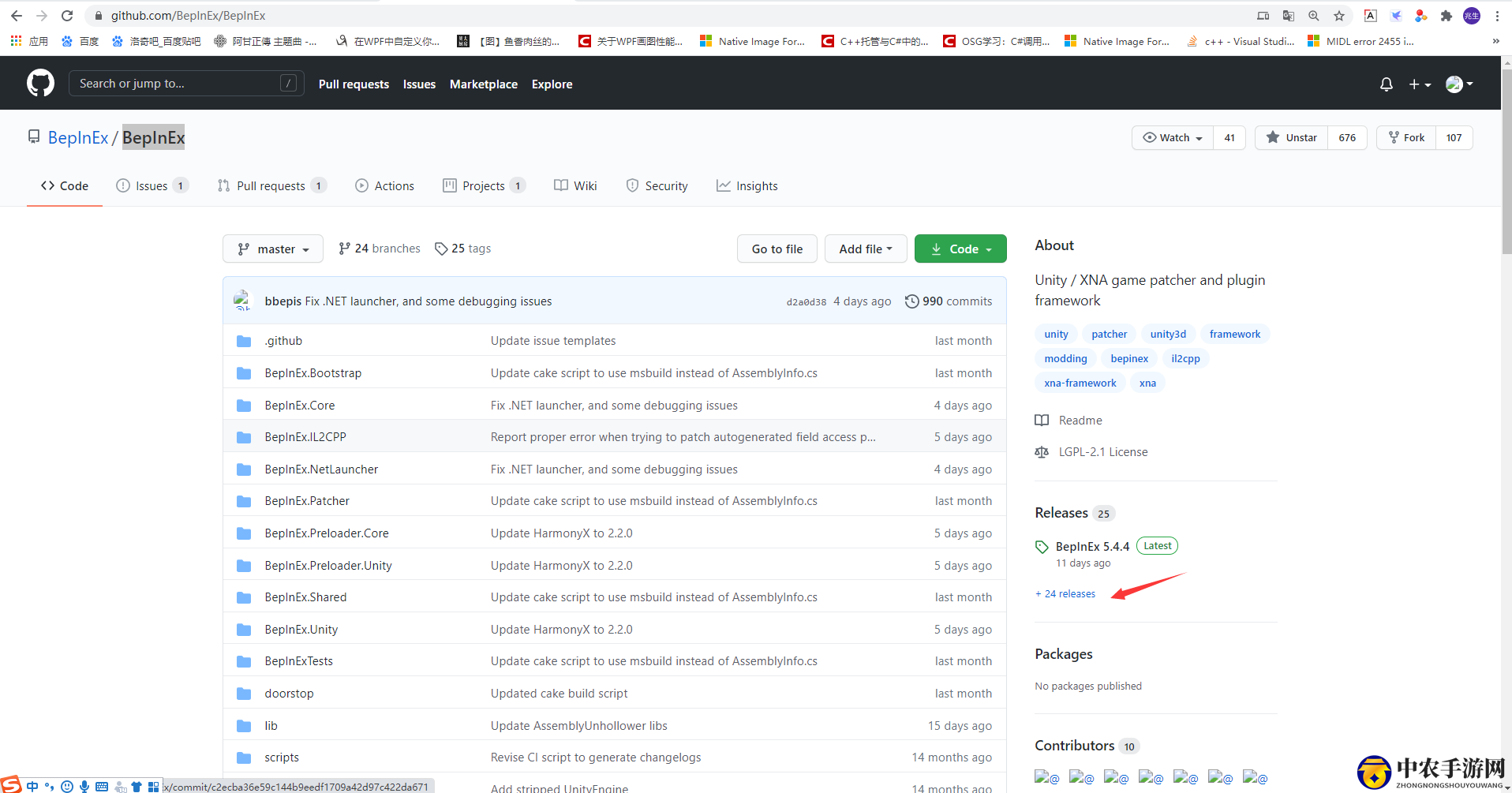The height and width of the screenshot is (793, 1512).
Task: Open the .github folder
Action: click(x=283, y=341)
